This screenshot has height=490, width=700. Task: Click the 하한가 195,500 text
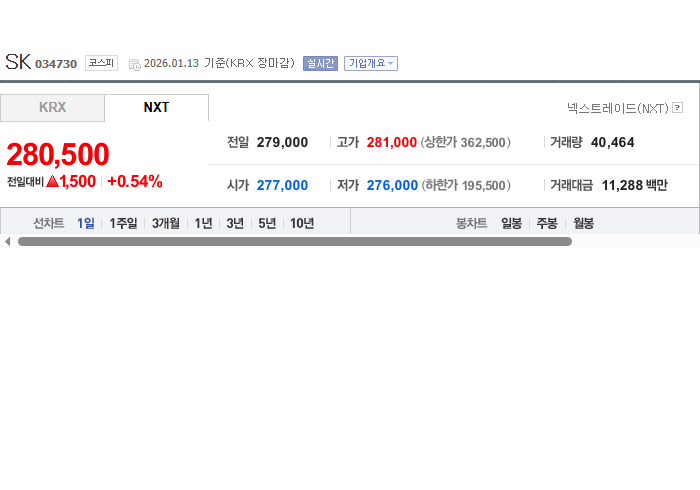(x=466, y=185)
